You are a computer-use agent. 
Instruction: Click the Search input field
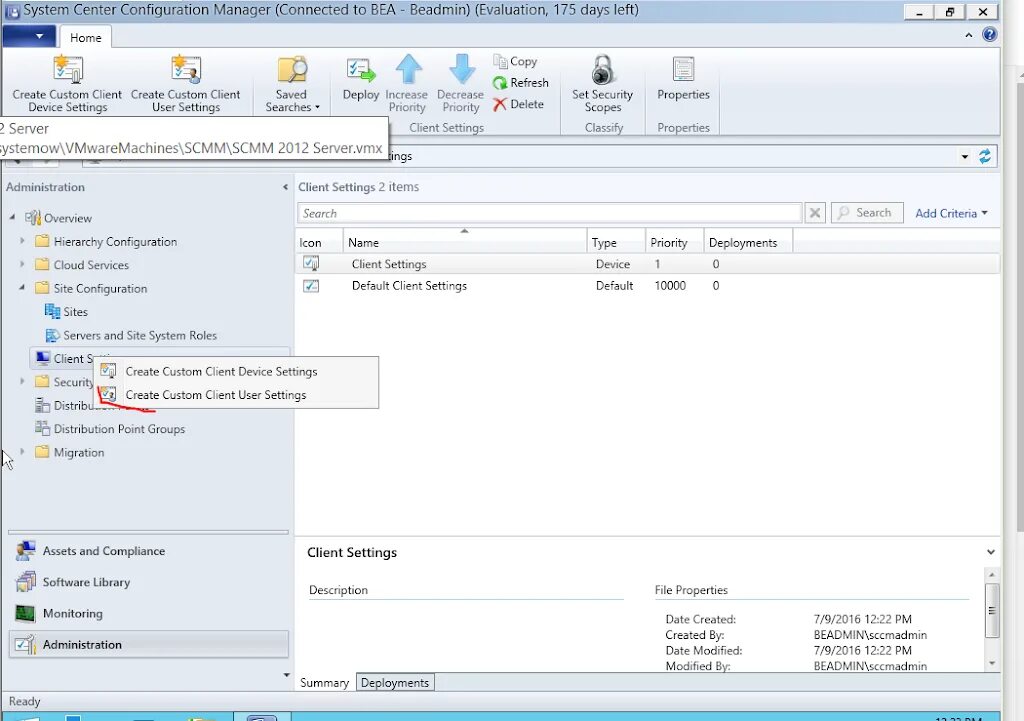(x=549, y=214)
